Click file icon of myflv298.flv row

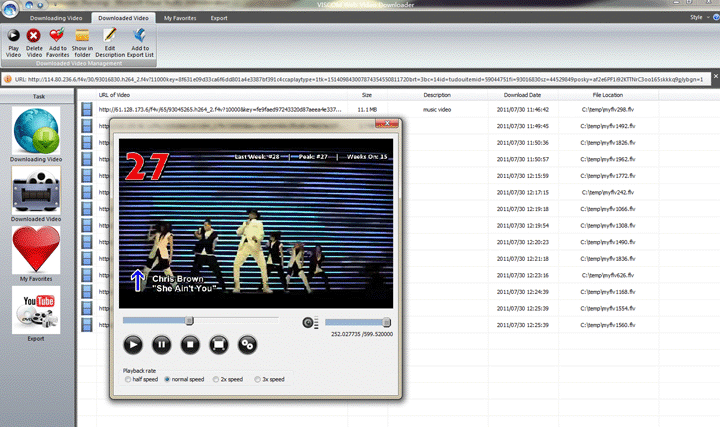click(87, 110)
